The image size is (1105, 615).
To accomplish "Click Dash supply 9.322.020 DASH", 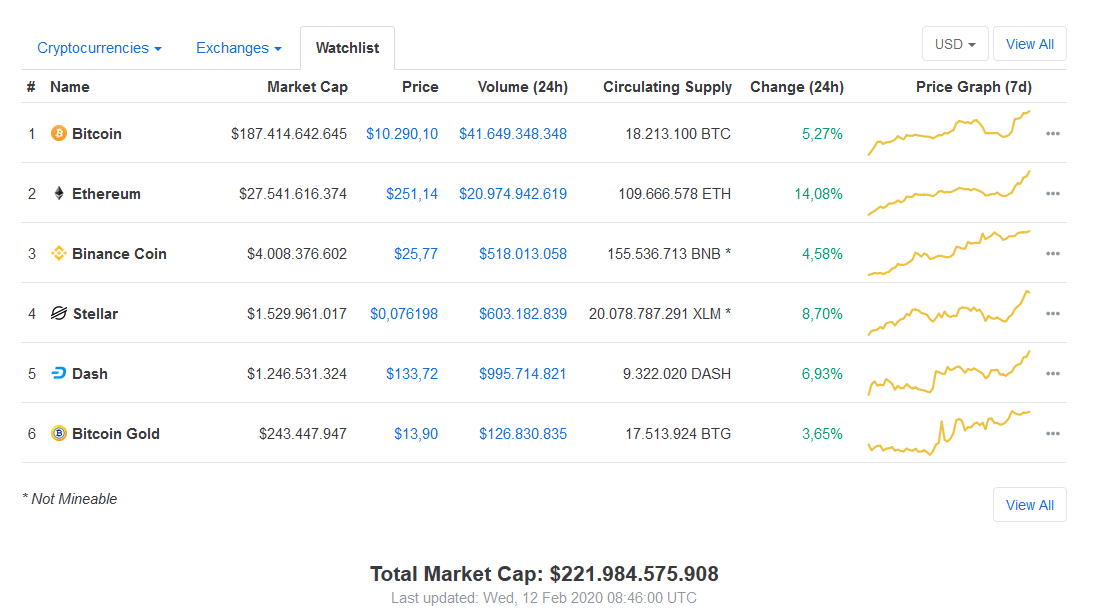I will 677,373.
